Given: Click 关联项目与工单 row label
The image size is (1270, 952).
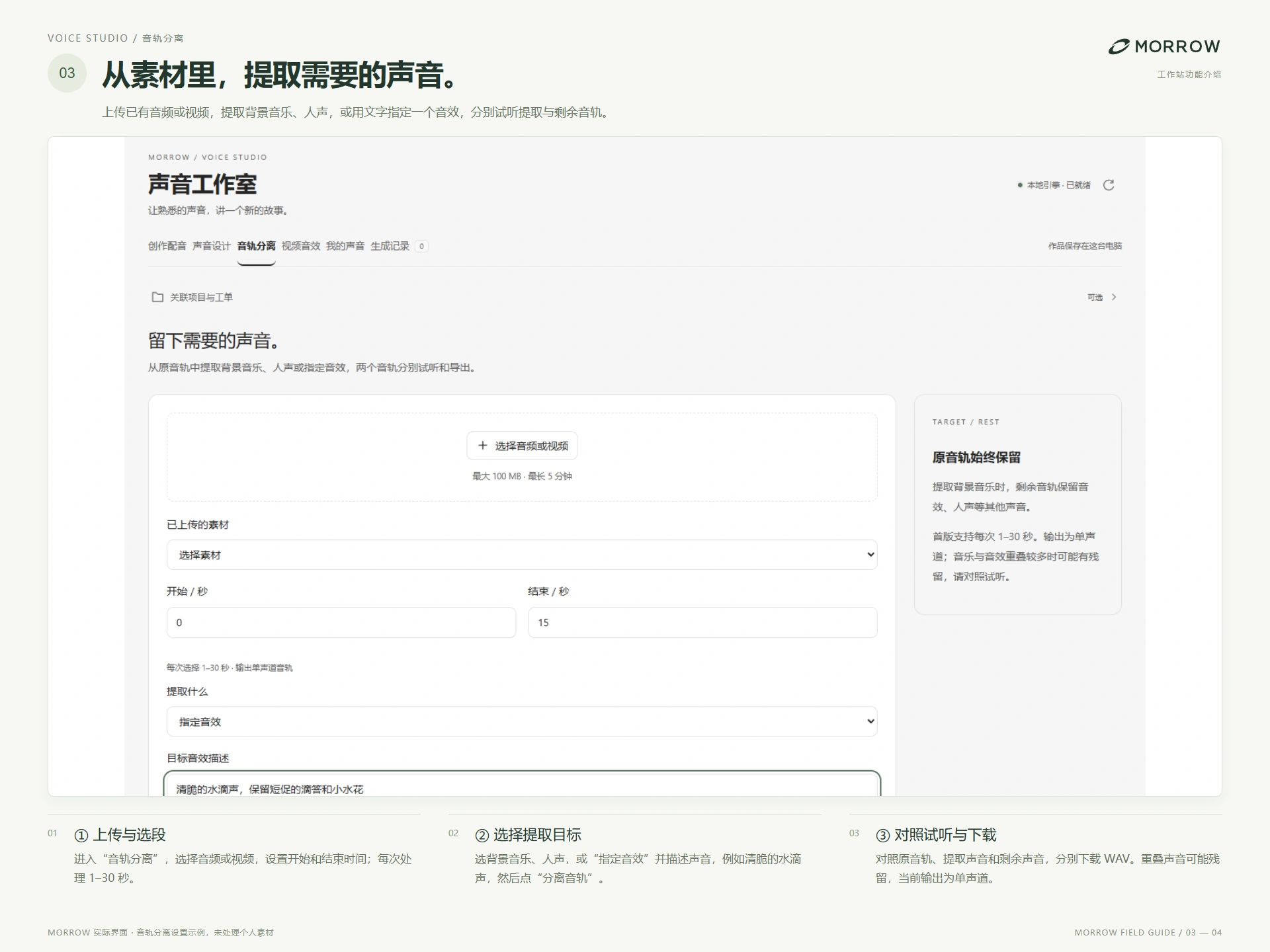Looking at the screenshot, I should click(201, 297).
